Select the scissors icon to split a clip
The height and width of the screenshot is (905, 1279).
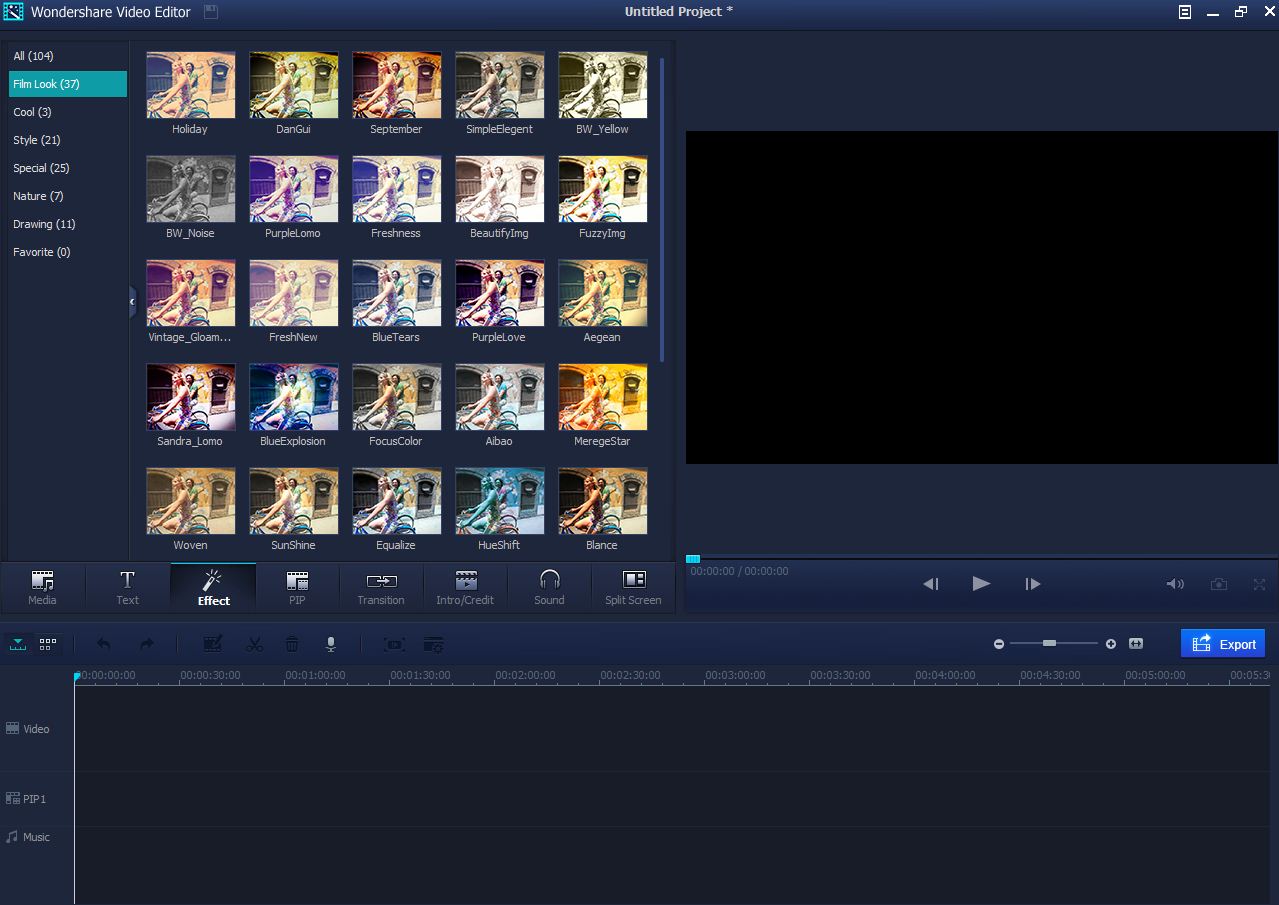coord(254,644)
